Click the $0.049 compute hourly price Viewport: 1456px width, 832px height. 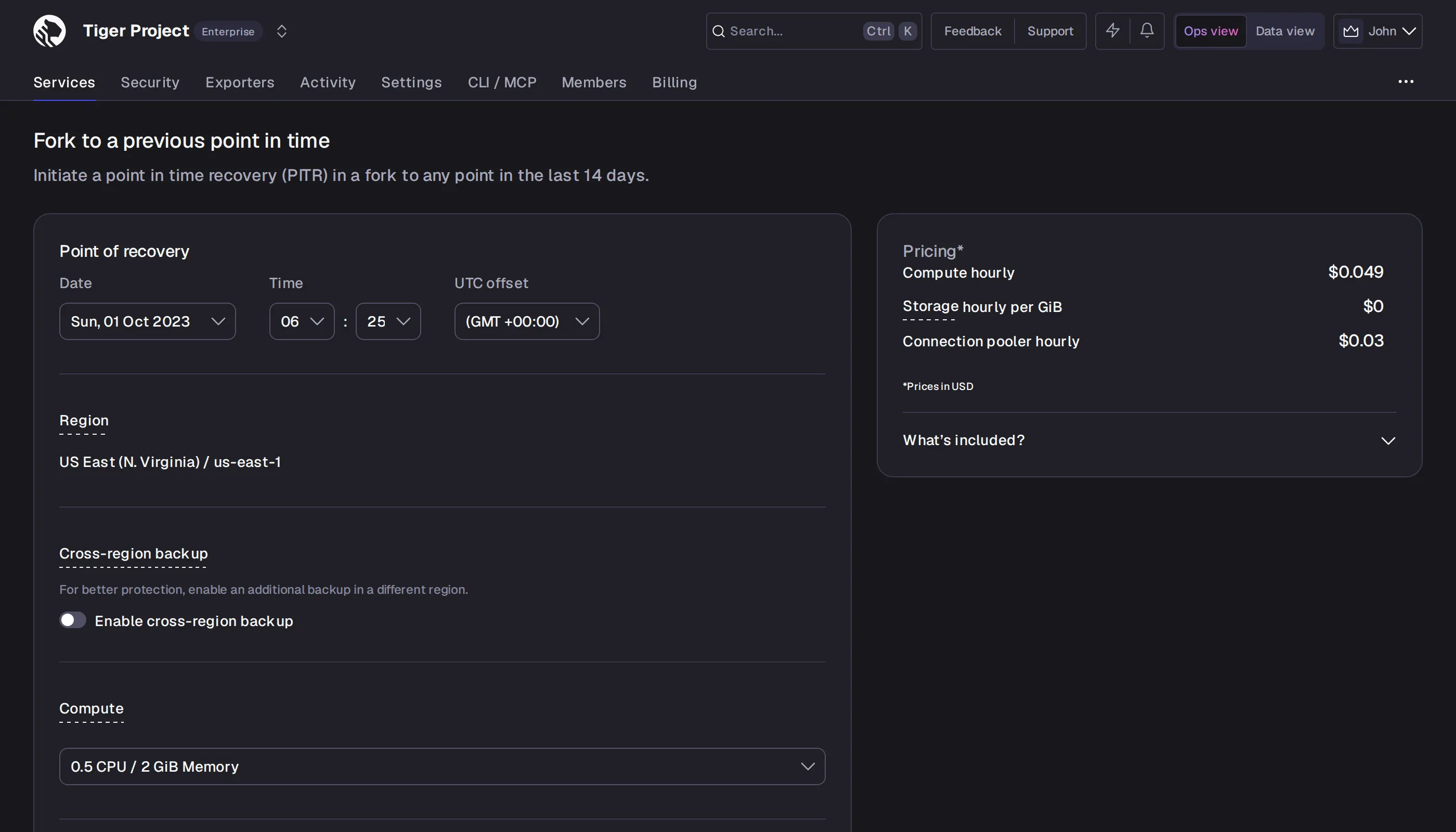(x=1356, y=272)
